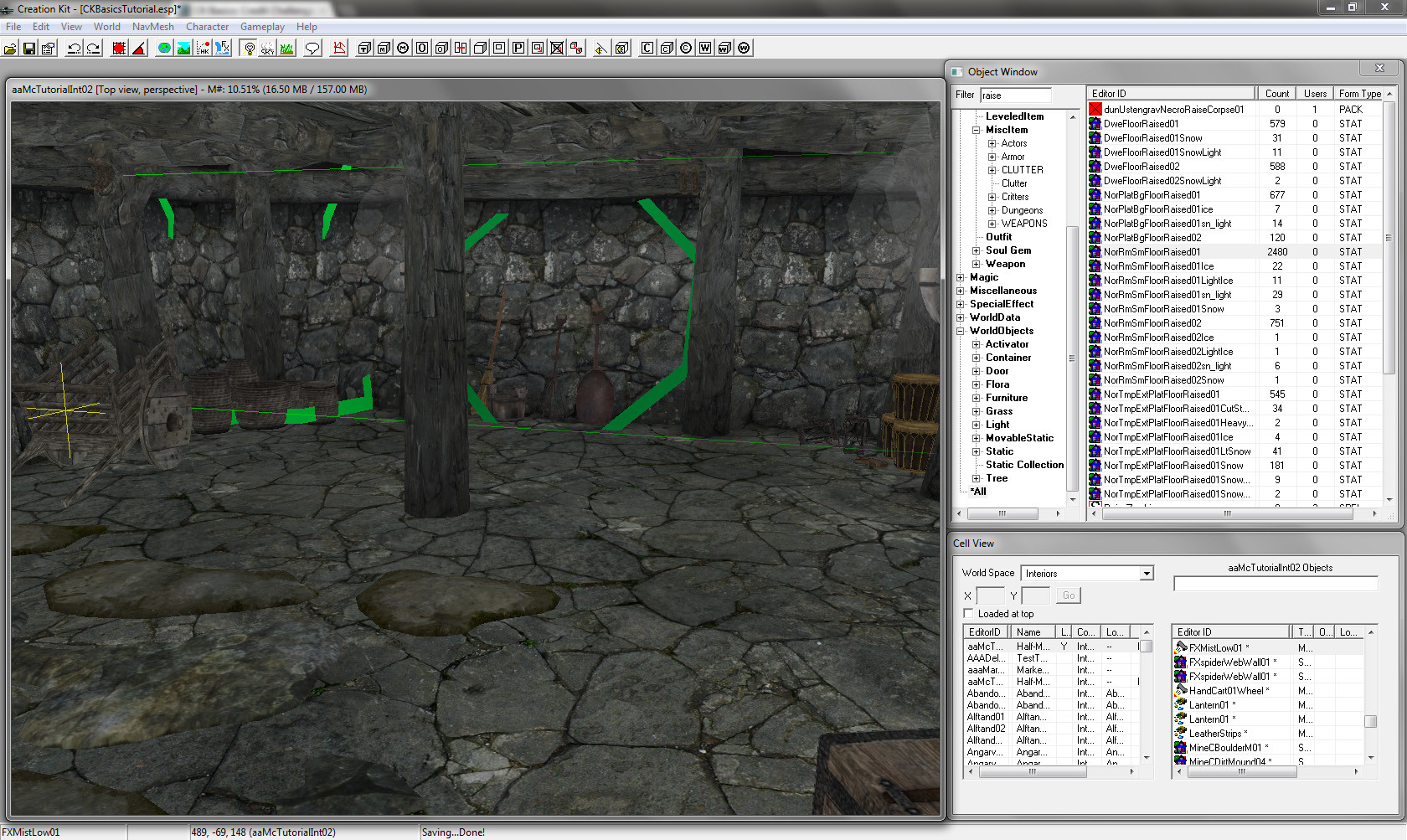Screen dimensions: 1407x840
Task: Open the NavMesh menu
Action: 153,27
